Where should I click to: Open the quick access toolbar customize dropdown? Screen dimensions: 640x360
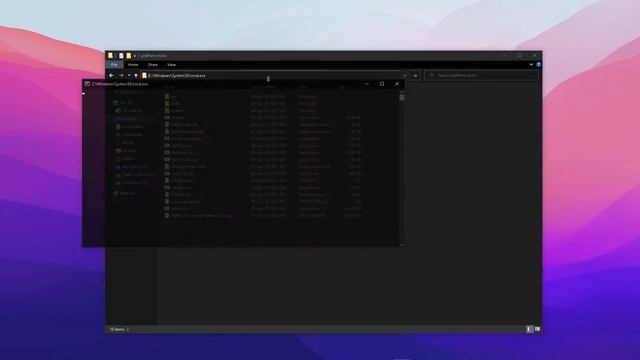pyautogui.click(x=135, y=56)
